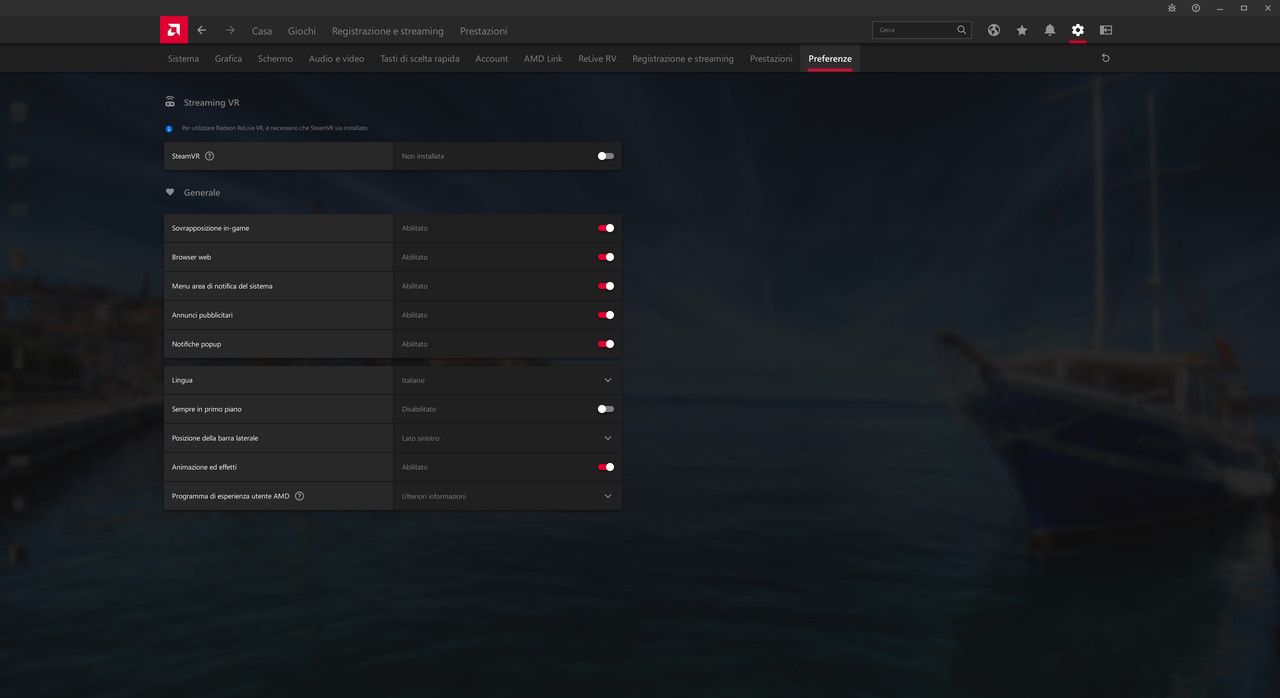Close the Radeon Software window

tap(1268, 8)
